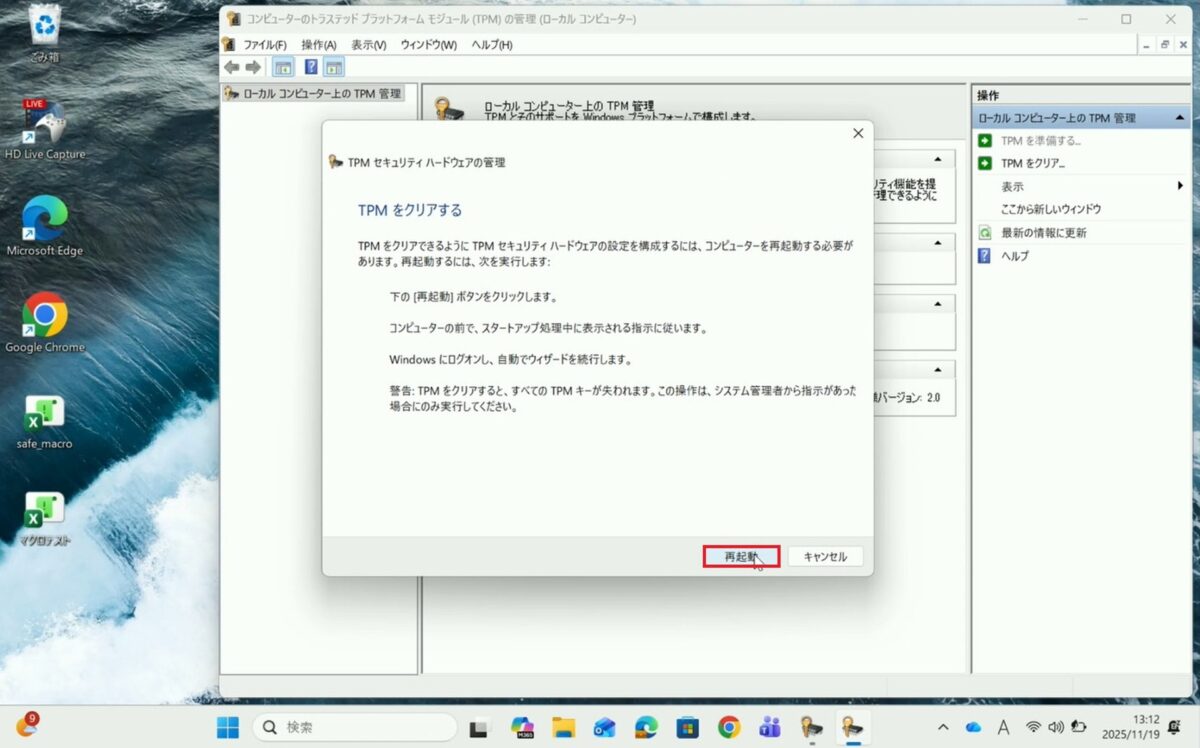Select the back navigation arrow in the toolbar
Image resolution: width=1200 pixels, height=748 pixels.
tap(232, 67)
